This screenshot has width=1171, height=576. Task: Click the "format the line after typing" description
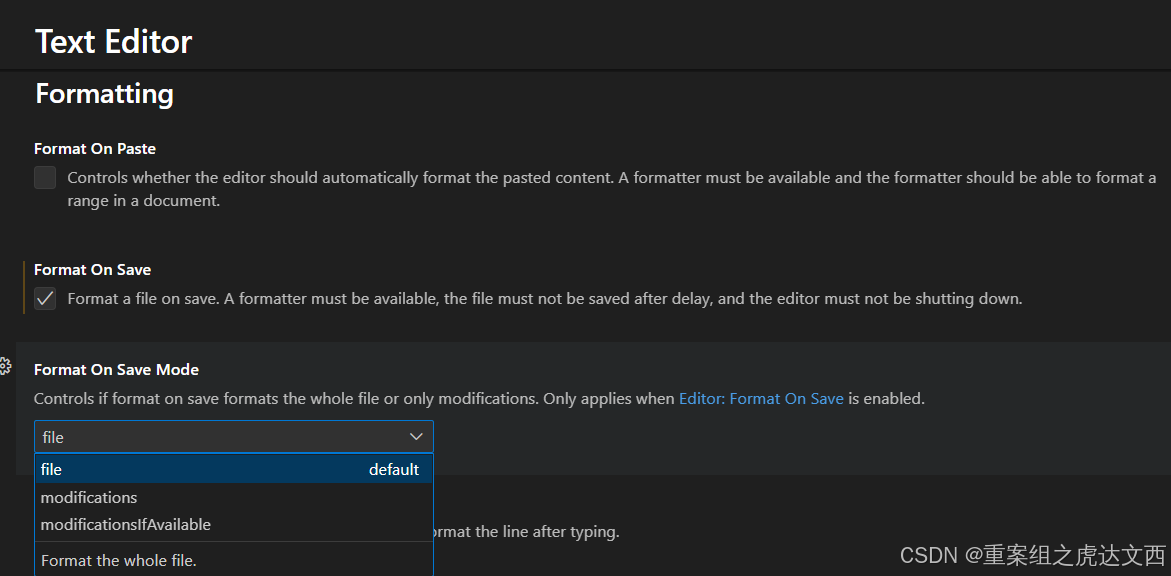click(525, 532)
